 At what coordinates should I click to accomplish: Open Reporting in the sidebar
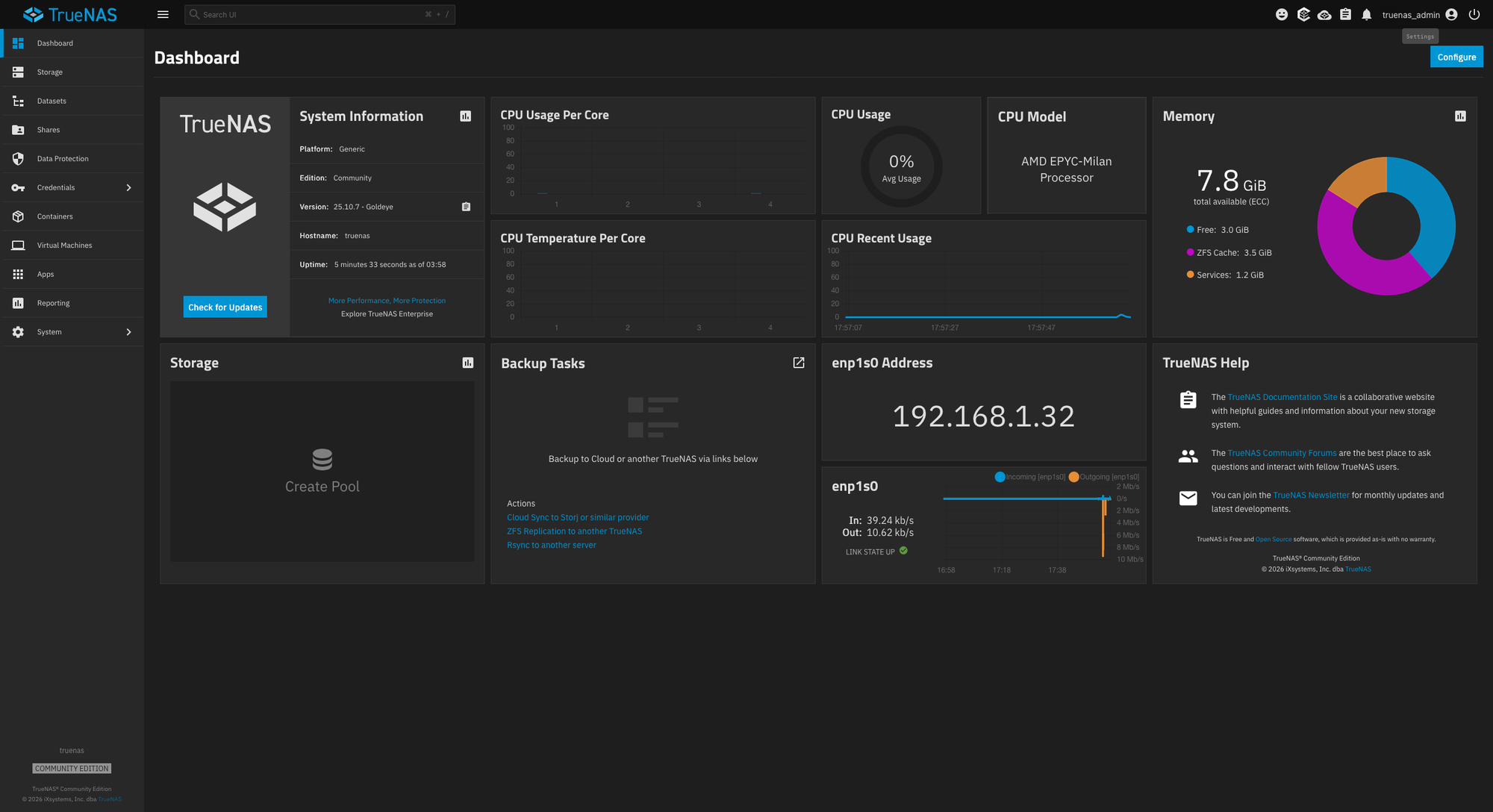tap(72, 303)
